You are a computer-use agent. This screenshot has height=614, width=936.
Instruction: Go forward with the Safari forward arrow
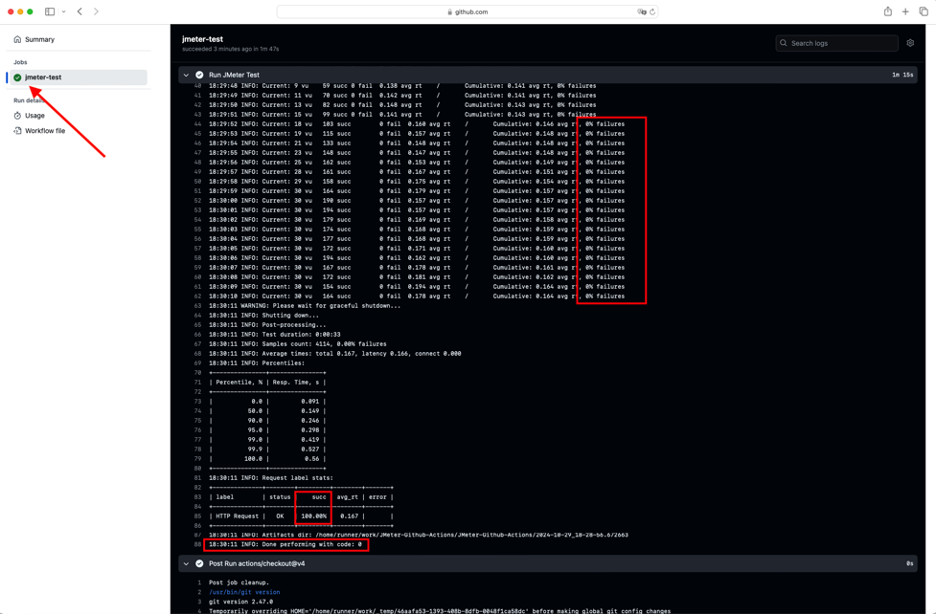point(96,11)
